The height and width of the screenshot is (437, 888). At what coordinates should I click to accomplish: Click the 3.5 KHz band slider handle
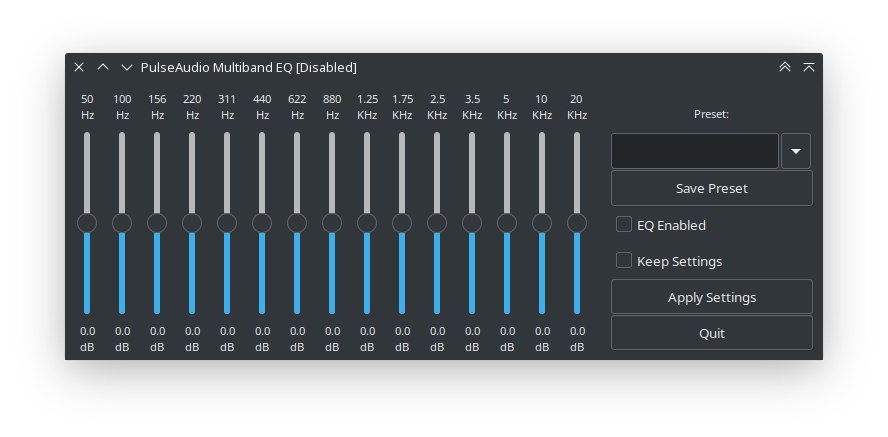(472, 223)
